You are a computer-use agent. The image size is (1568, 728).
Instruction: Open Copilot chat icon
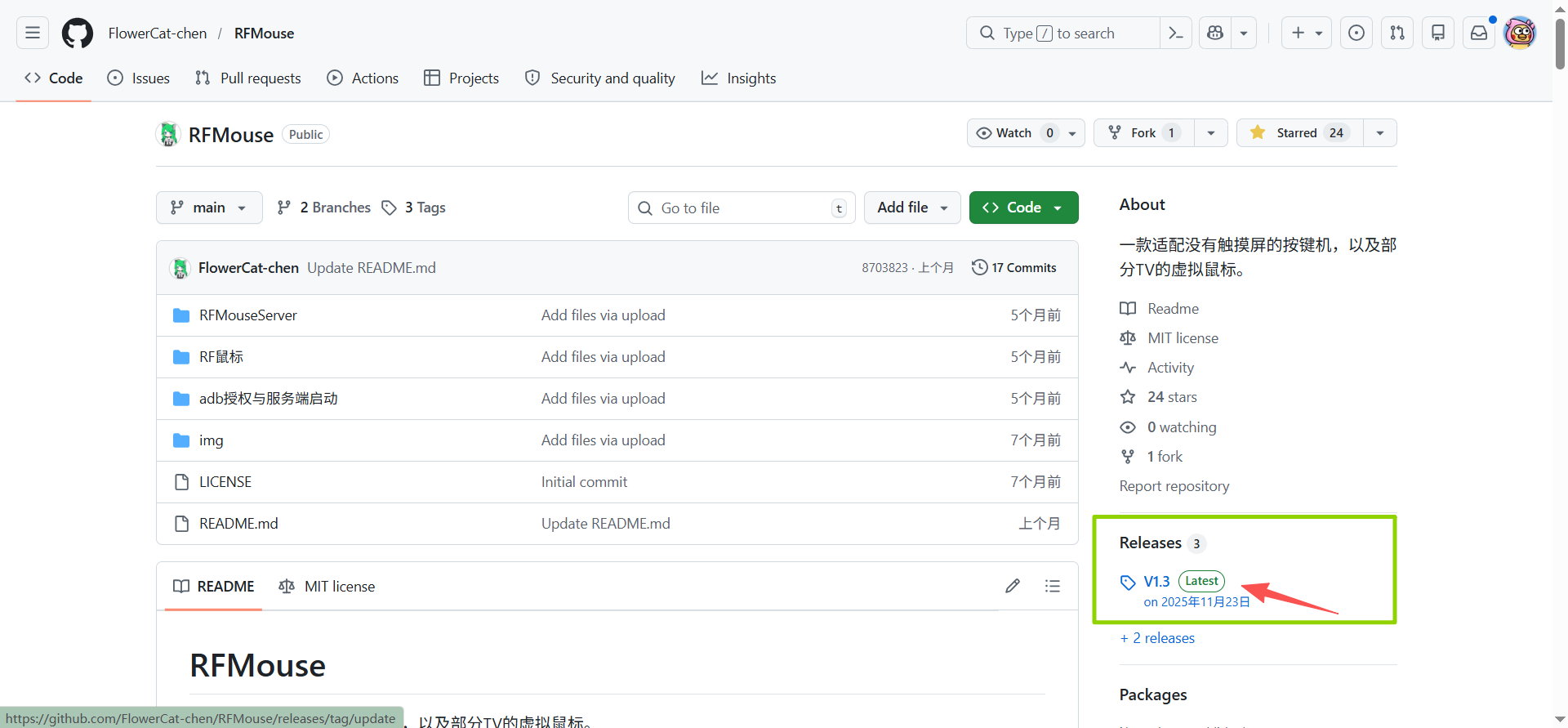1215,33
